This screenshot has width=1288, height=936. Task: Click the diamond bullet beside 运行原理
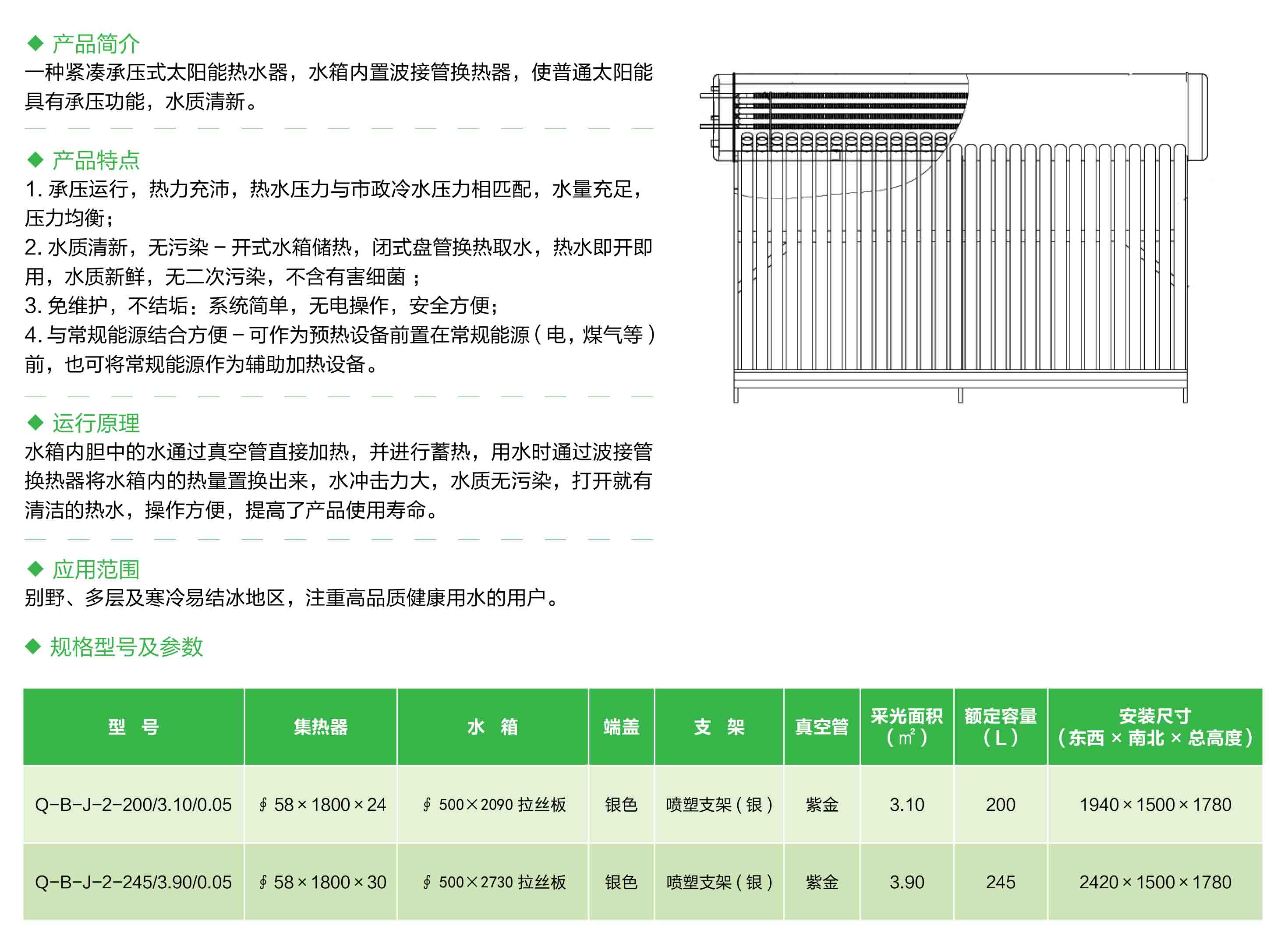click(x=35, y=422)
